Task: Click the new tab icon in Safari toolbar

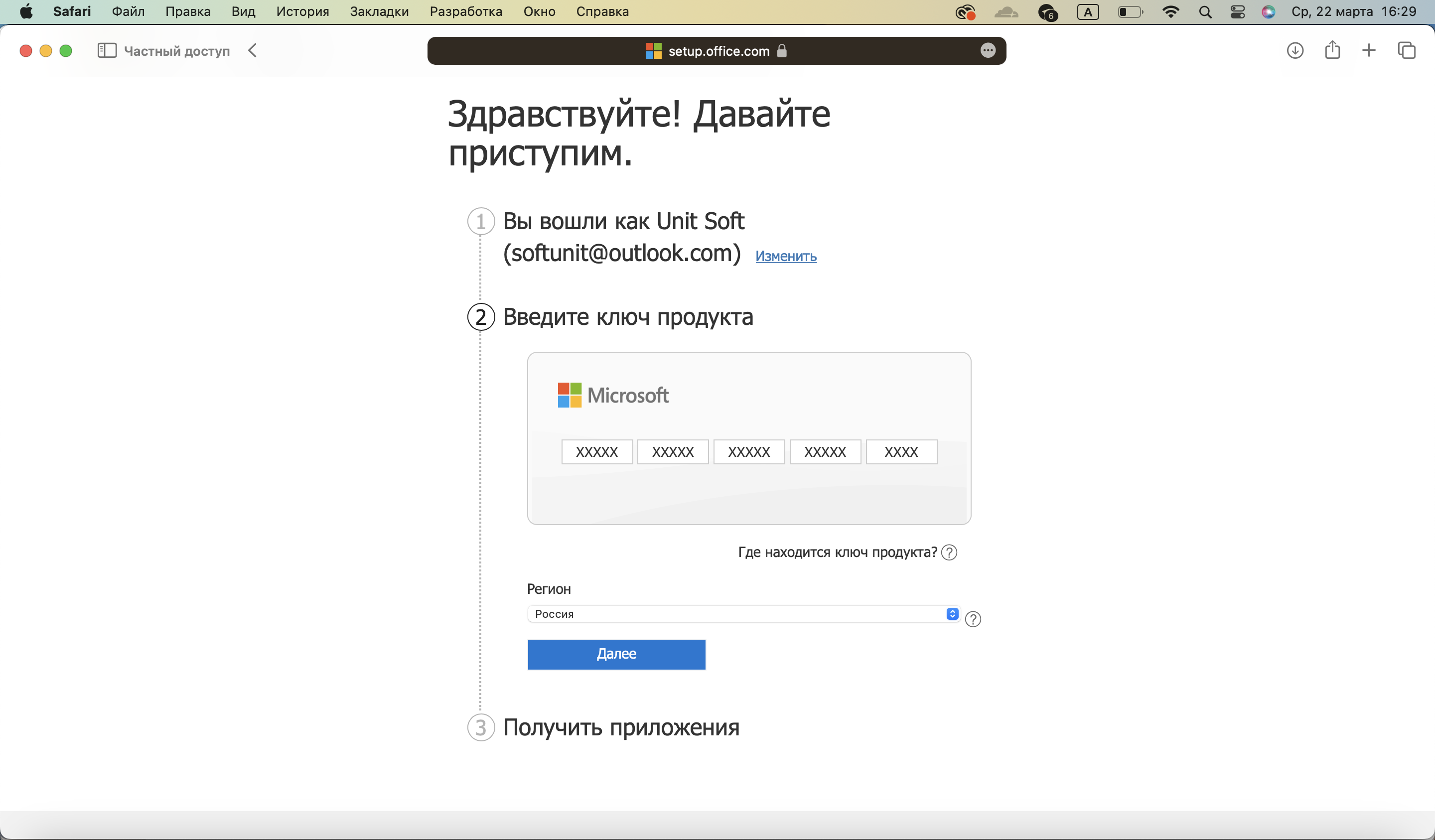Action: pos(1368,50)
